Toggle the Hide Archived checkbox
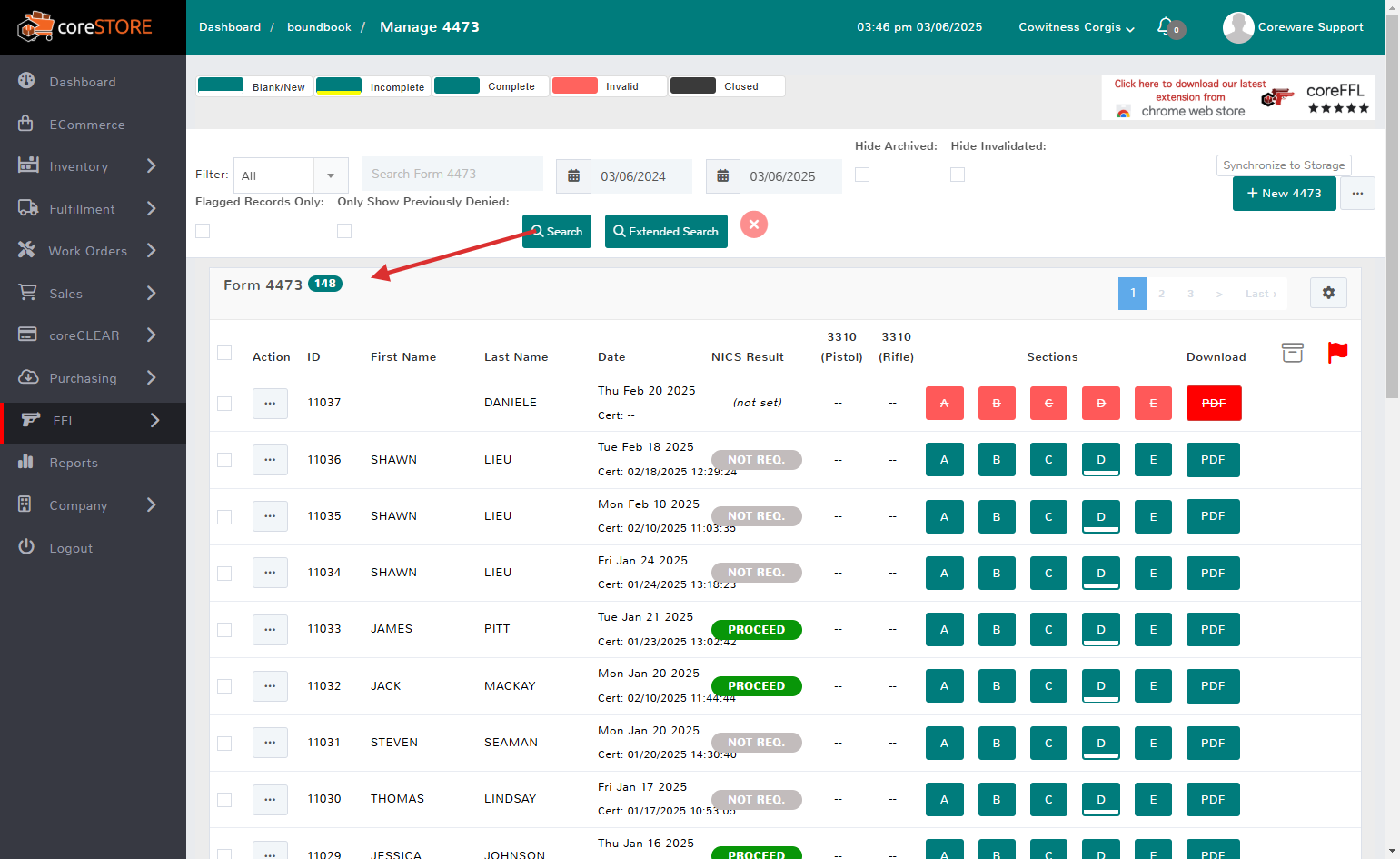The image size is (1400, 859). [862, 175]
